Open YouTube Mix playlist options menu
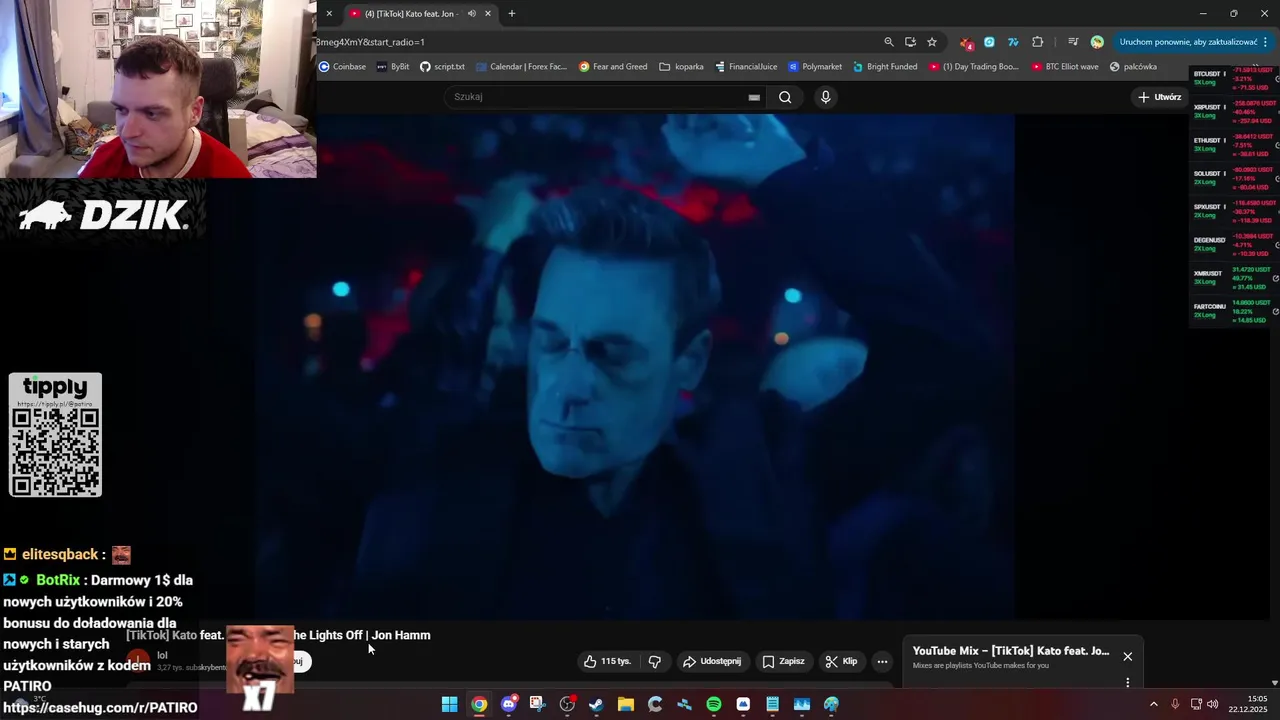 (1128, 683)
